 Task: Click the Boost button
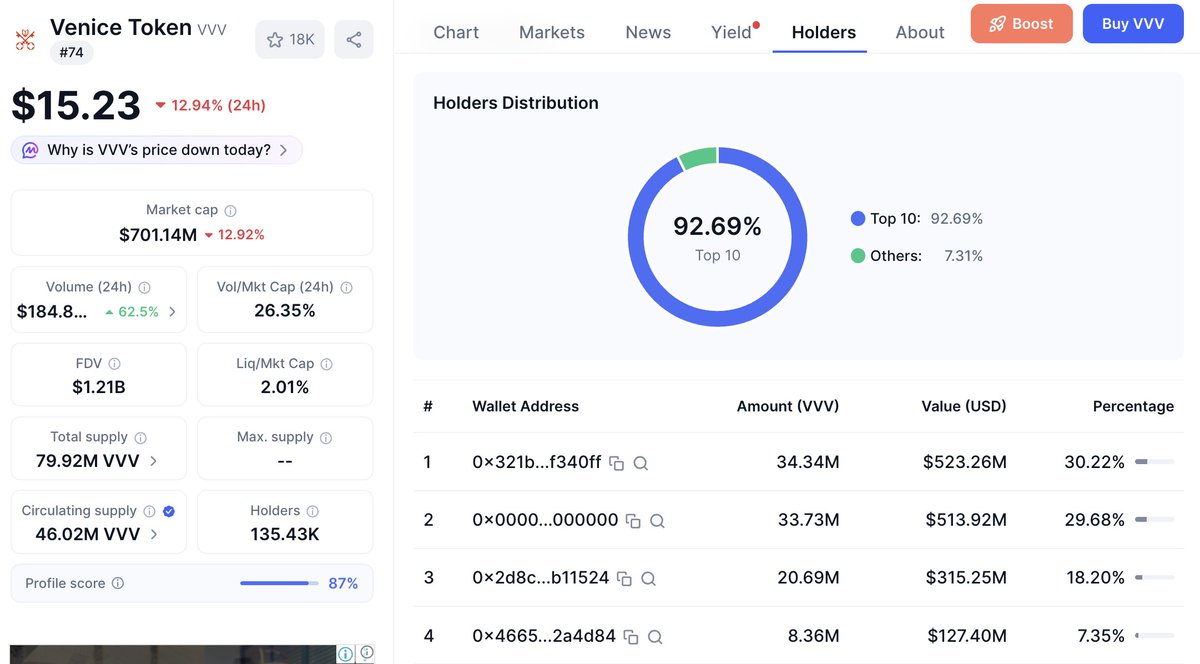1022,23
